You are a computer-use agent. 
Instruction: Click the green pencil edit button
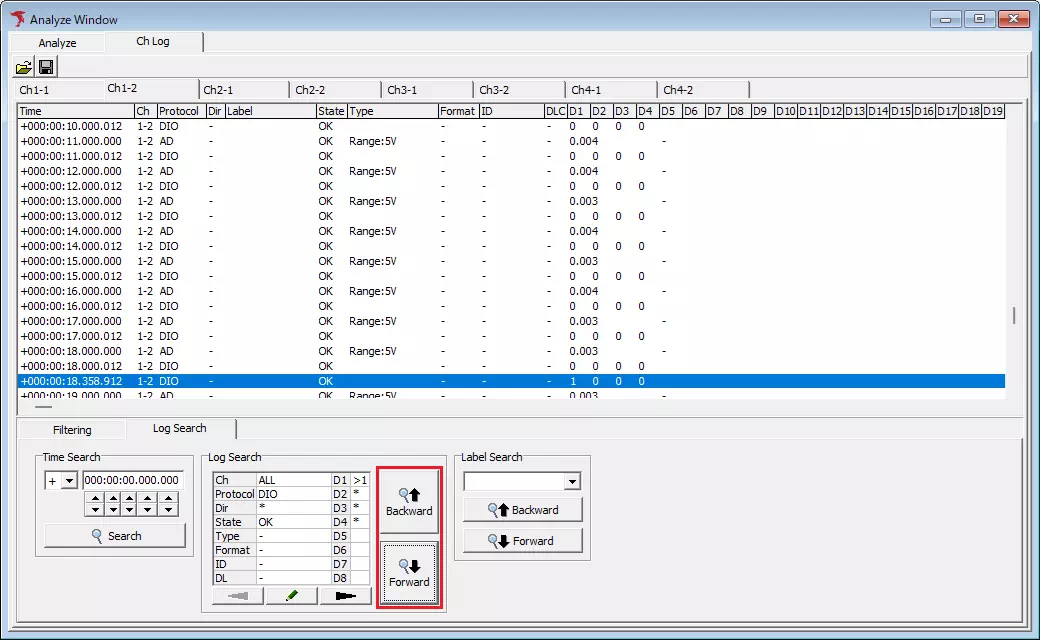(292, 596)
